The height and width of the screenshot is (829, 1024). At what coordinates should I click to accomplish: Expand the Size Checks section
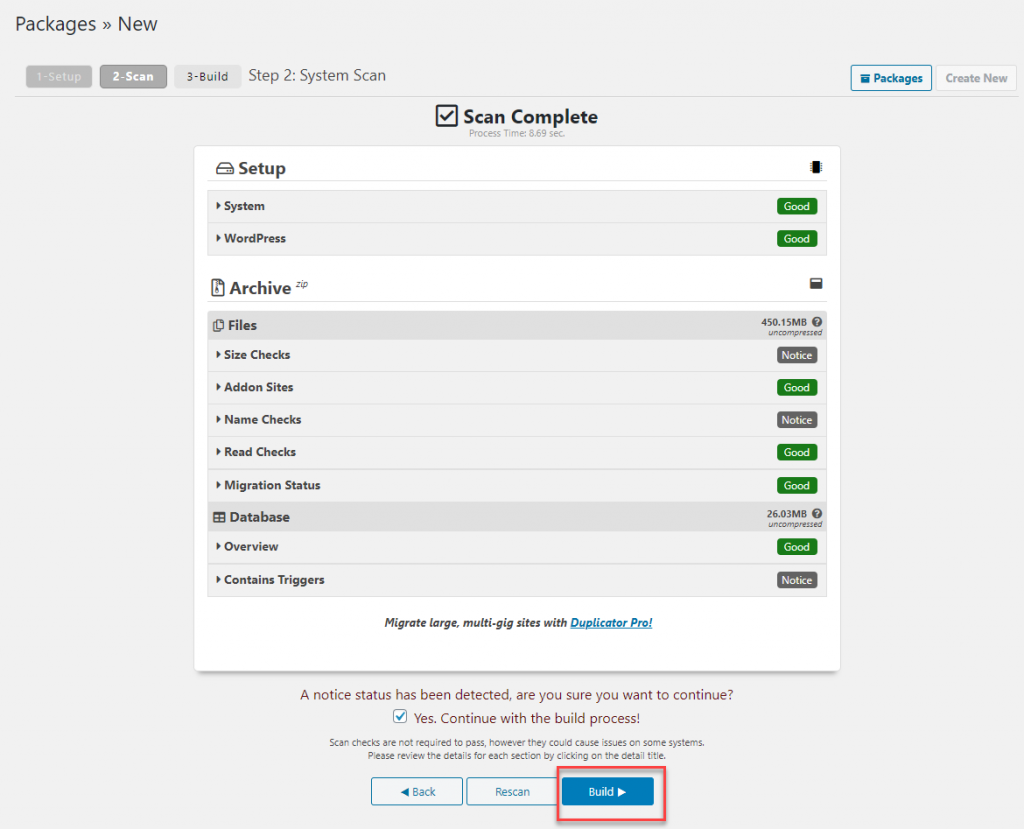click(x=517, y=355)
